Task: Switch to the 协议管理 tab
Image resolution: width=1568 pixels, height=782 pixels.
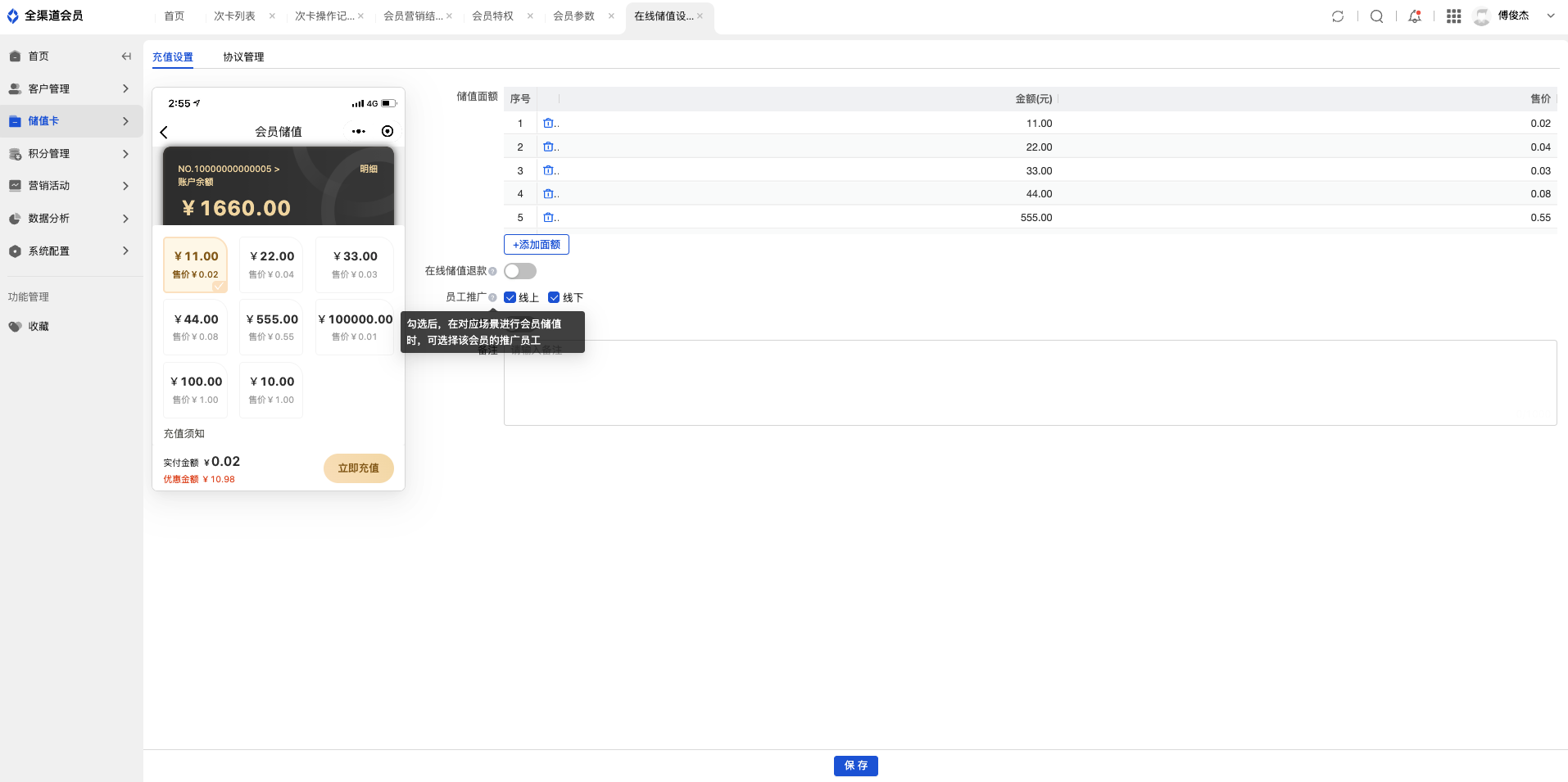Action: pyautogui.click(x=243, y=57)
